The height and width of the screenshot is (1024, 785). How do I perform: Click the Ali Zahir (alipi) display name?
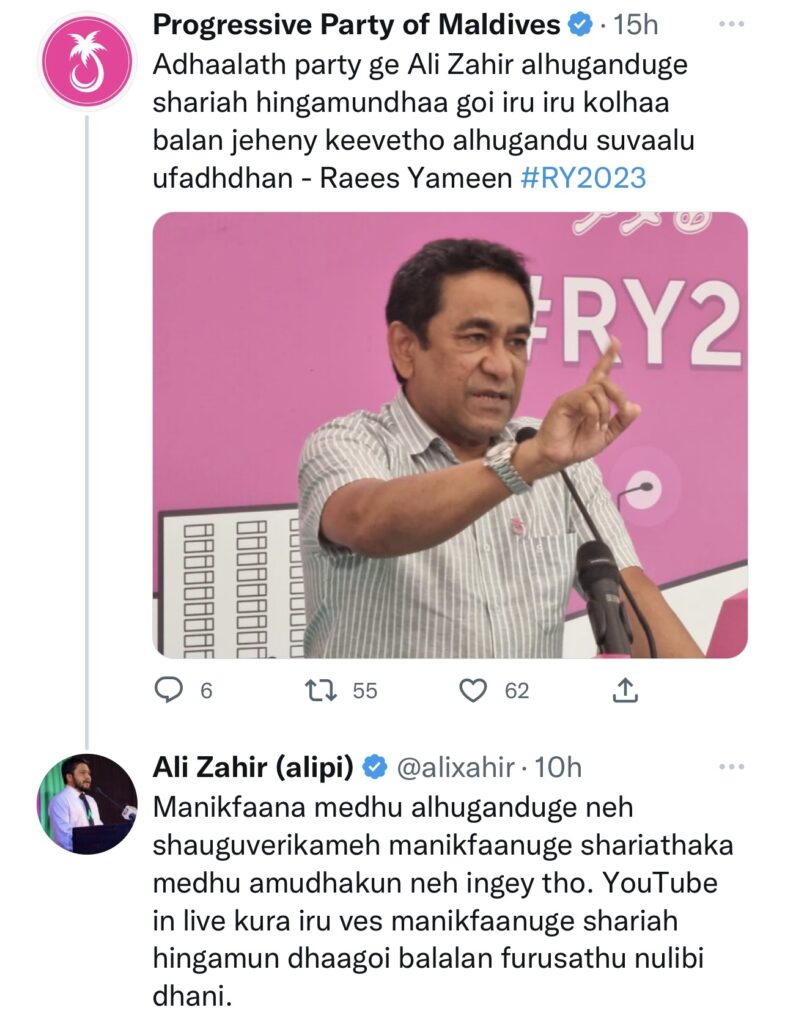pyautogui.click(x=253, y=768)
